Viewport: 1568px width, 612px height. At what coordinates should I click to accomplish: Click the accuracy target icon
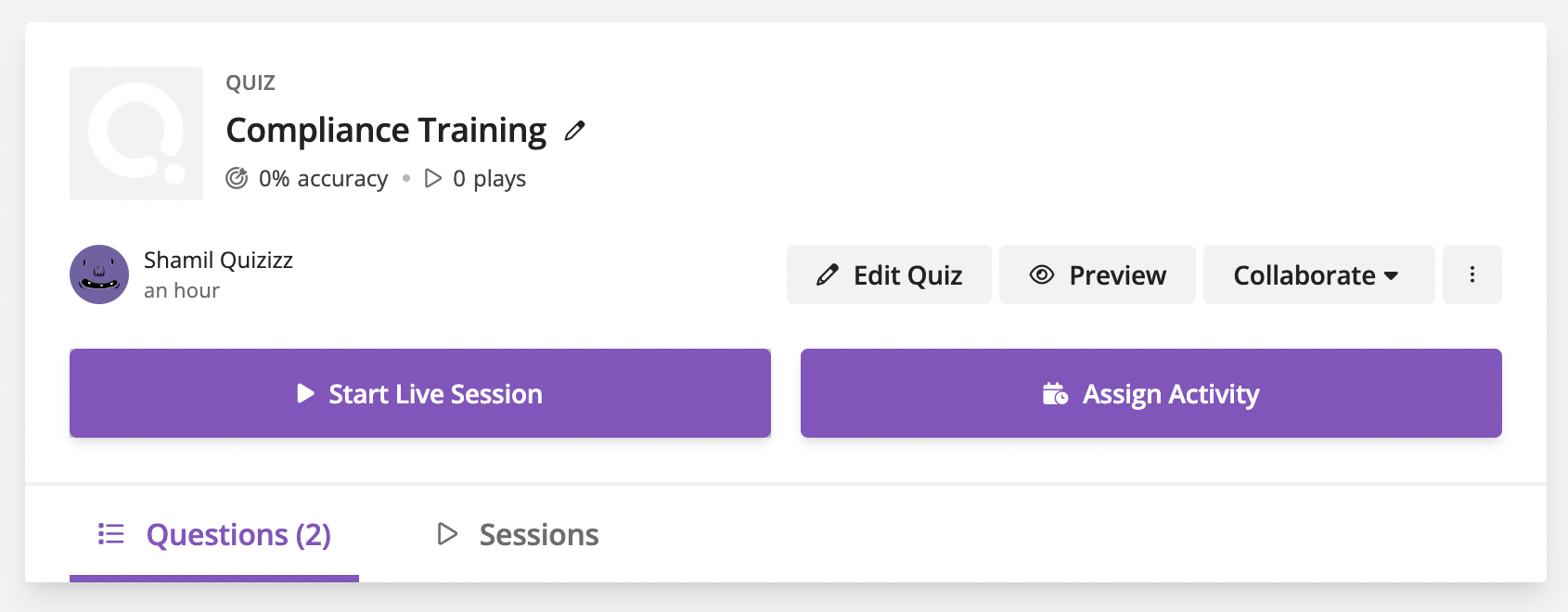(x=237, y=178)
